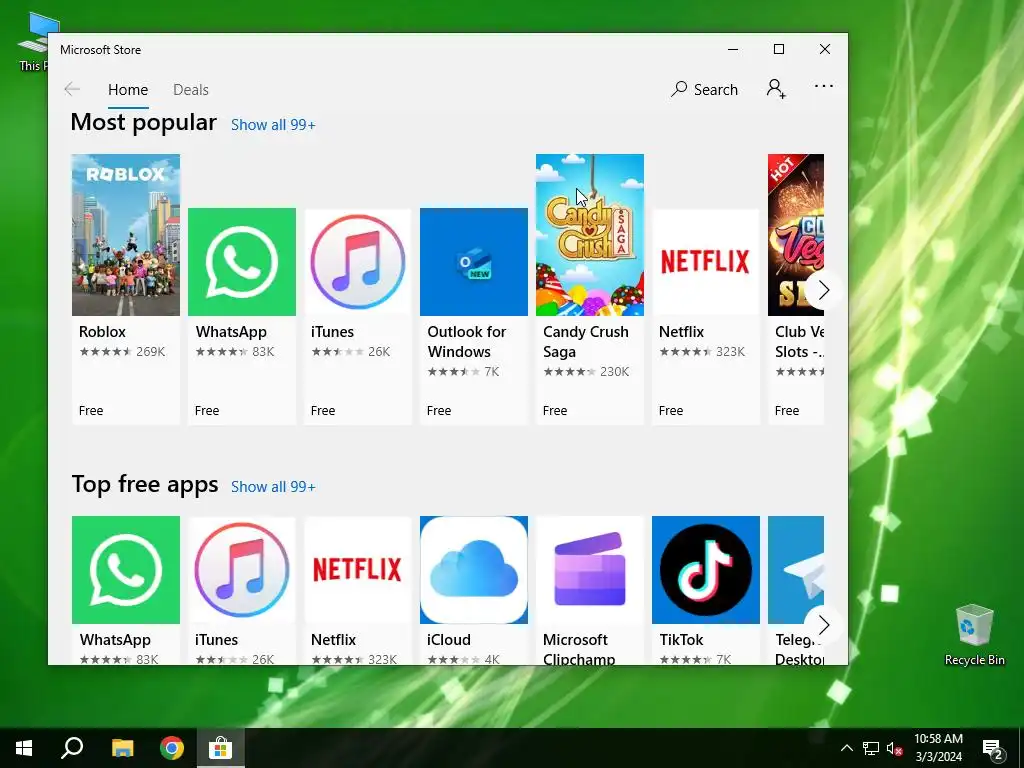
Task: Open the See more ellipsis menu
Action: pyautogui.click(x=824, y=86)
